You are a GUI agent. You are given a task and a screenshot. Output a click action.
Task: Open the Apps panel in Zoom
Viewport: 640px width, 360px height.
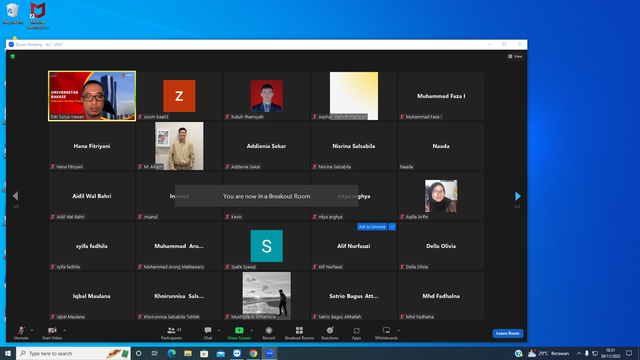(x=356, y=333)
